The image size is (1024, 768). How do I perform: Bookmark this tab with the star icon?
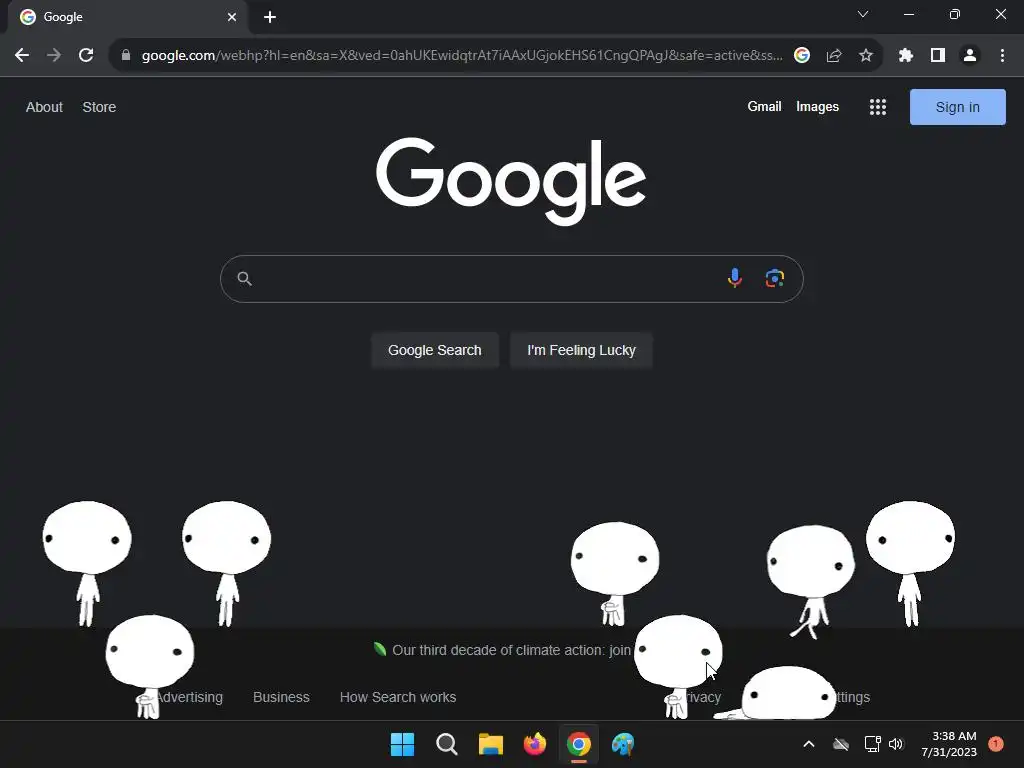866,56
